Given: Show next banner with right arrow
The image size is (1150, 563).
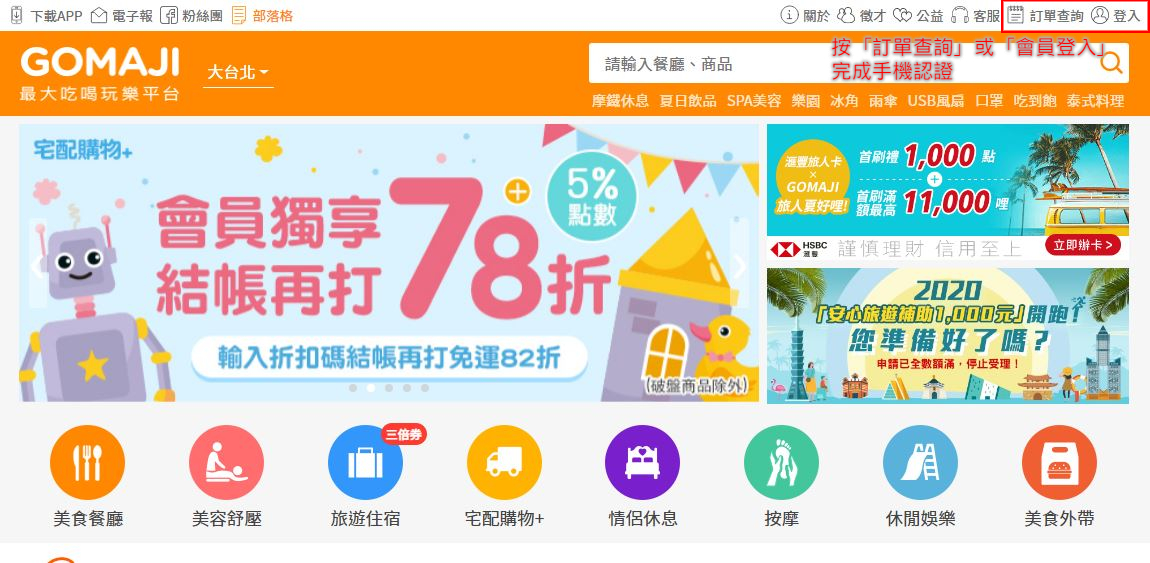Looking at the screenshot, I should click(x=739, y=266).
